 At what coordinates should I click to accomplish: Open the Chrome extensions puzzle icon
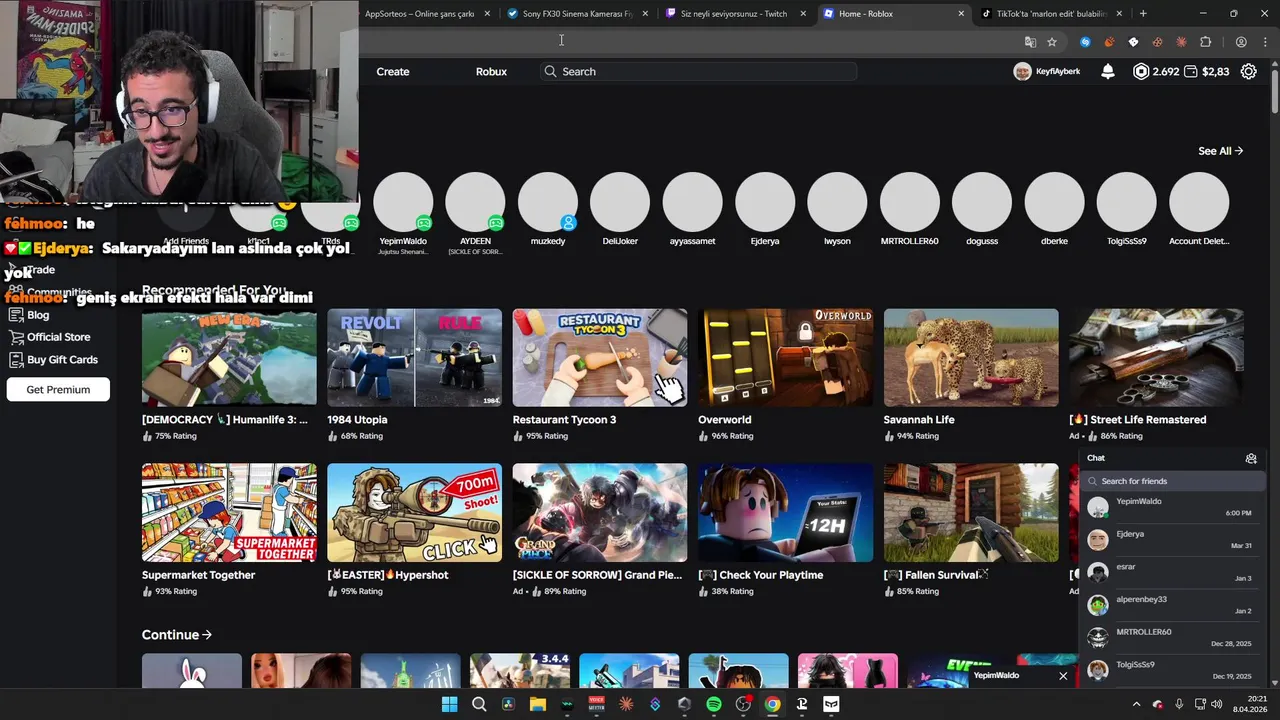point(1205,42)
